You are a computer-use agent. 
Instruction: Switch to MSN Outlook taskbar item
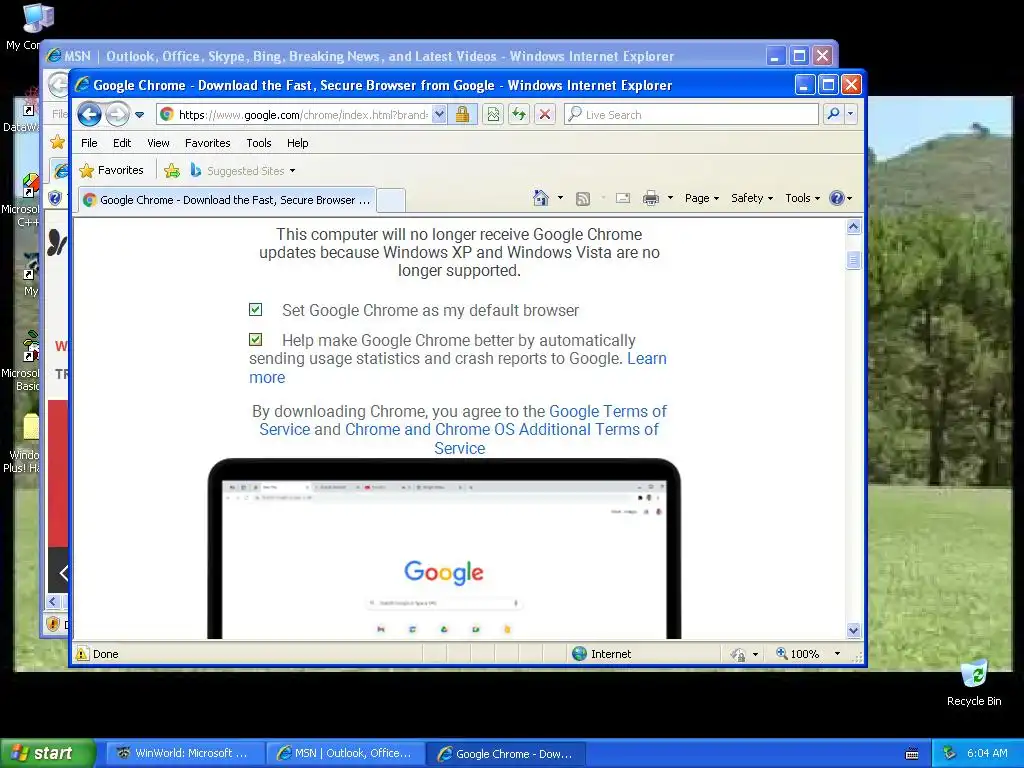(x=345, y=753)
